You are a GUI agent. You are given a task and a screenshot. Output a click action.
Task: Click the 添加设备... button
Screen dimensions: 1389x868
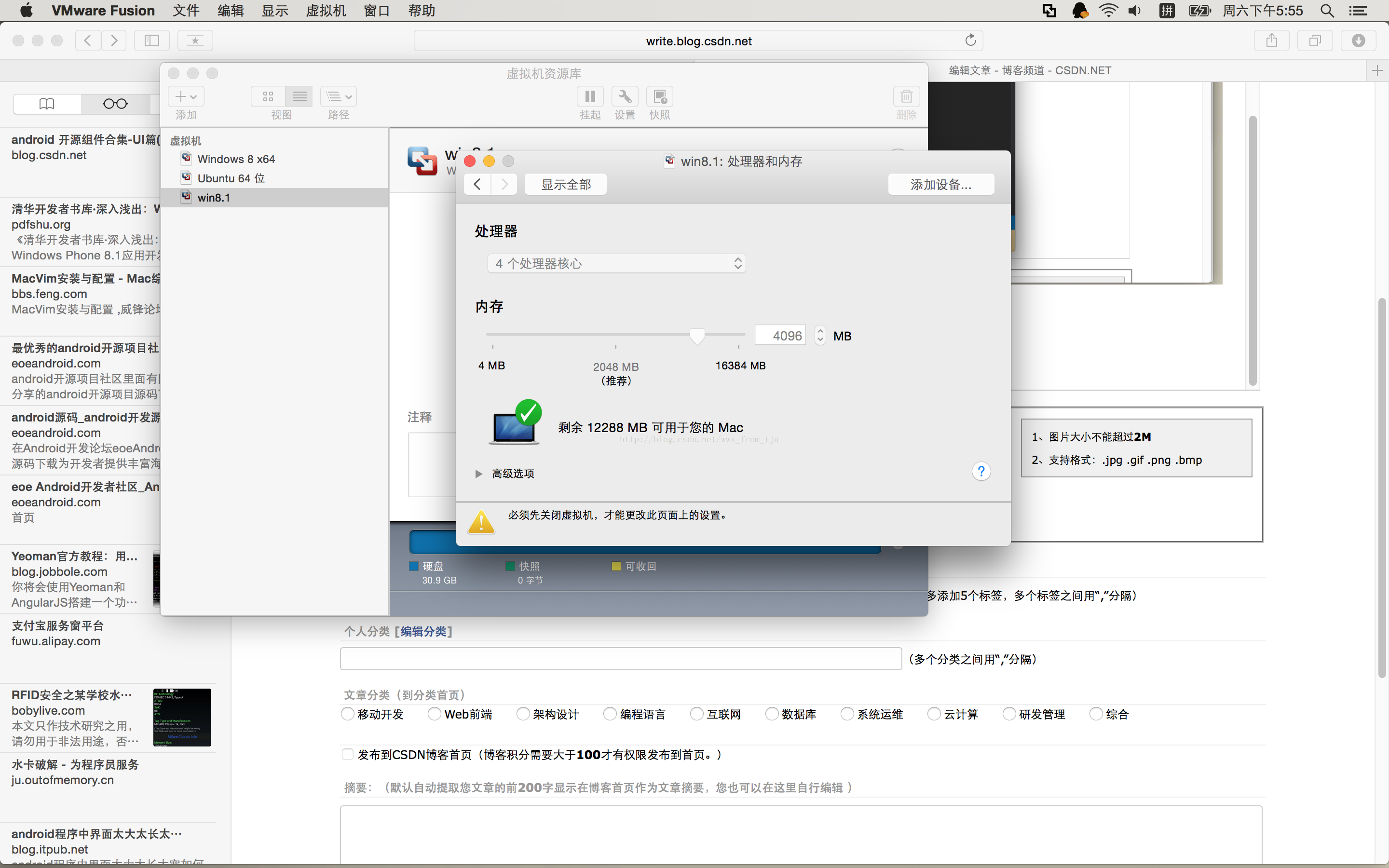[x=941, y=184]
